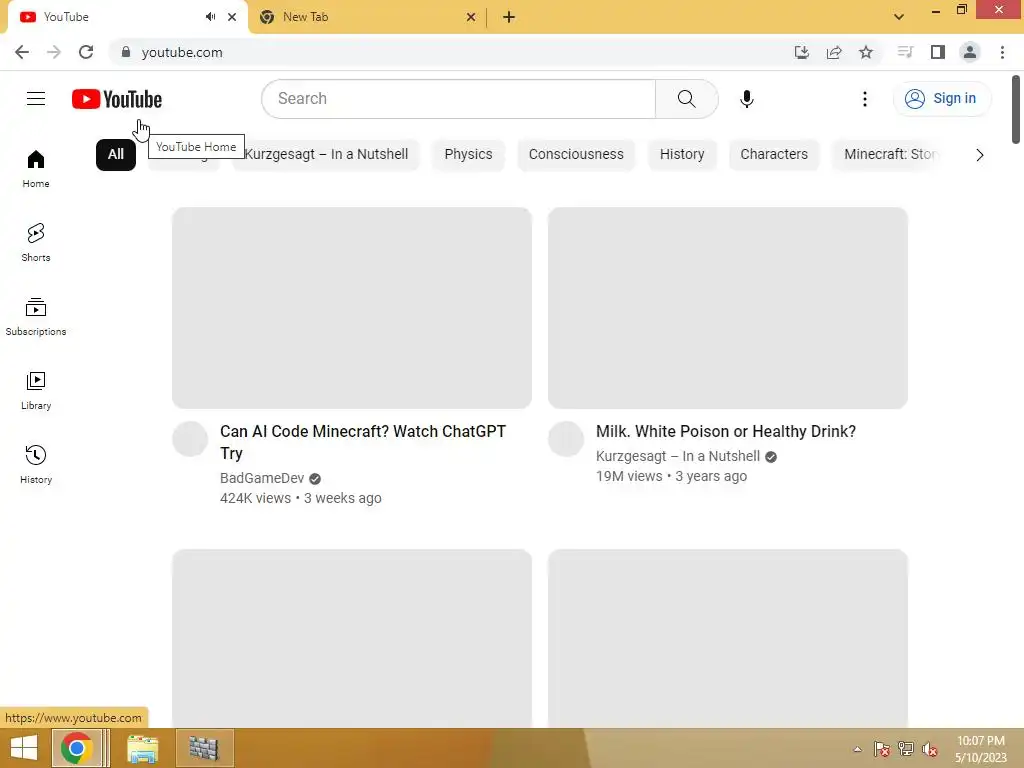1024x768 pixels.
Task: Show more filter chips with right arrow
Action: pos(979,155)
